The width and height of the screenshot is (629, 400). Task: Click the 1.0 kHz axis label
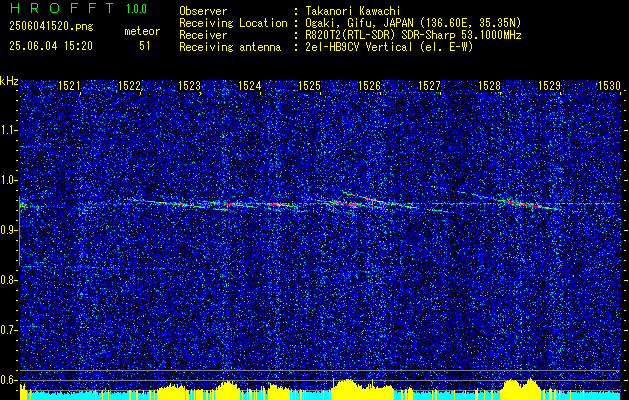click(x=8, y=180)
